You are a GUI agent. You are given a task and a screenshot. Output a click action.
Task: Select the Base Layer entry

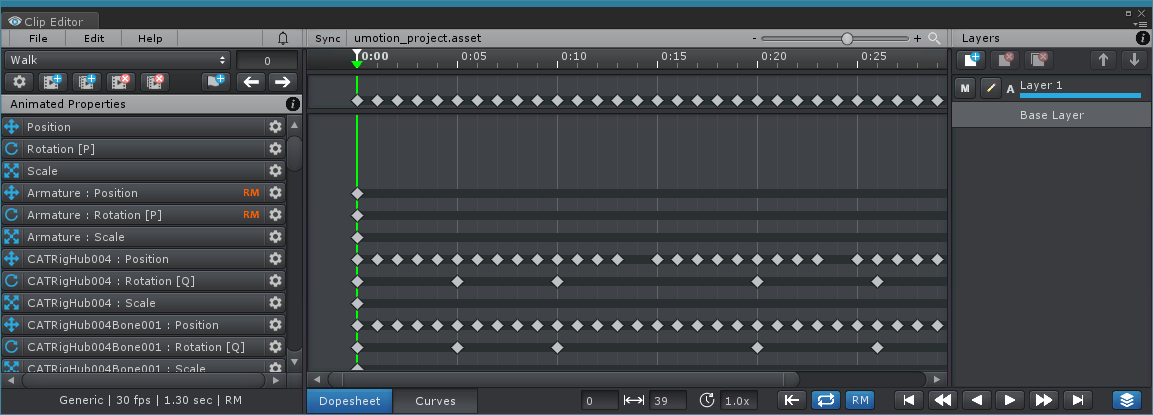1051,115
